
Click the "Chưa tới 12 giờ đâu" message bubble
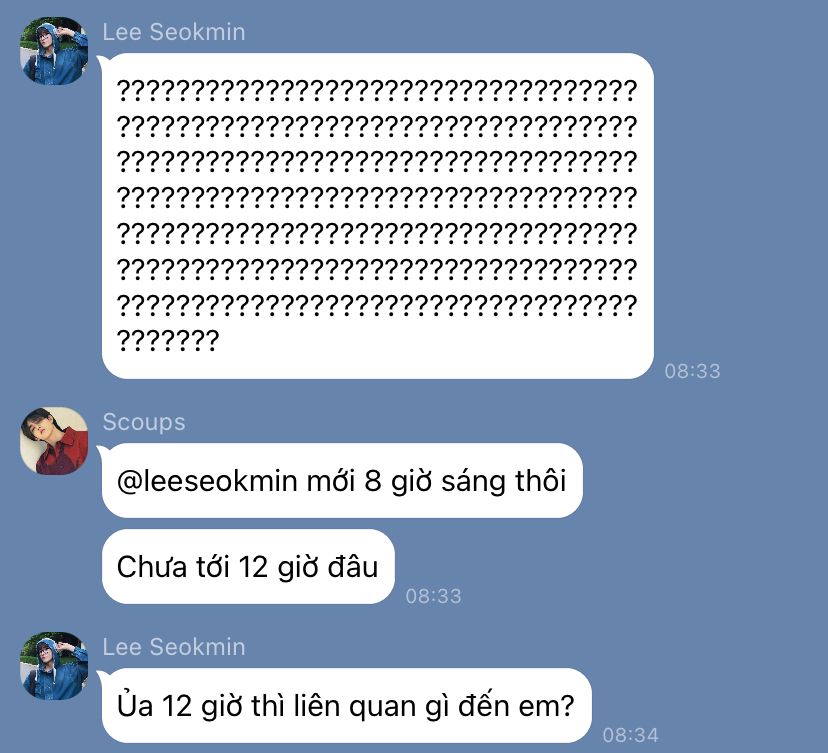pyautogui.click(x=248, y=567)
